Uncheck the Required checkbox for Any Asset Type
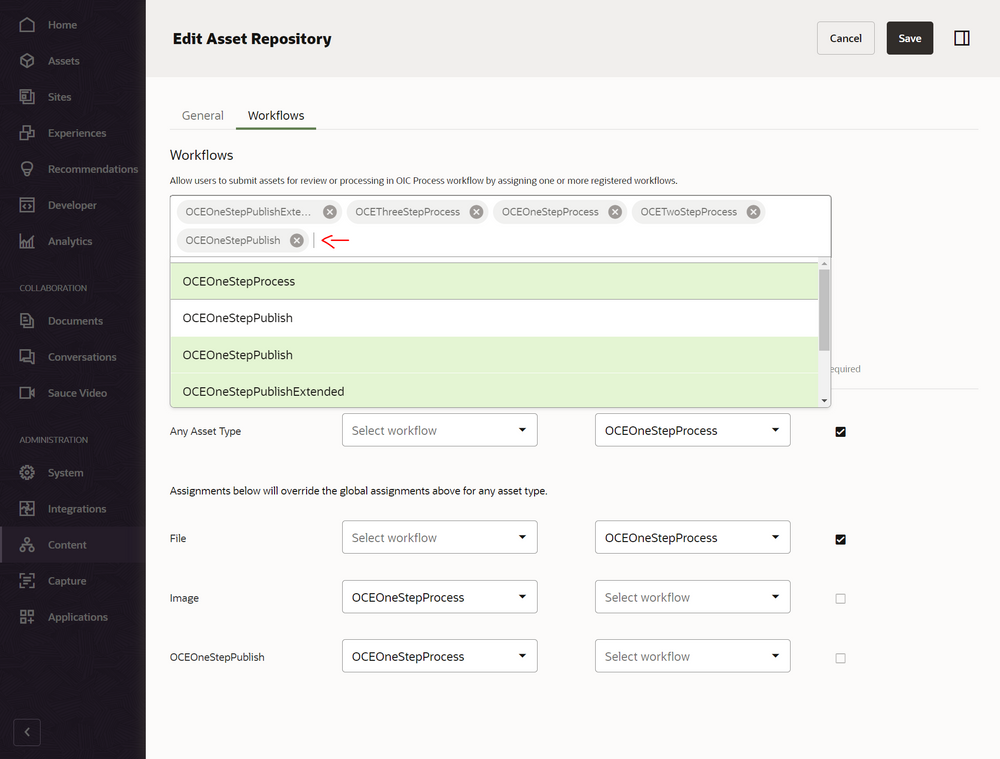 coord(840,431)
